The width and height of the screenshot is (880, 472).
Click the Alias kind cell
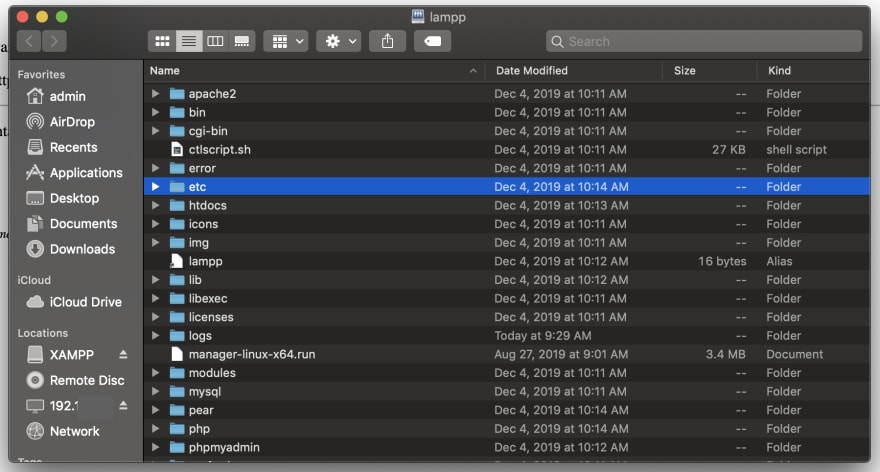pos(780,261)
